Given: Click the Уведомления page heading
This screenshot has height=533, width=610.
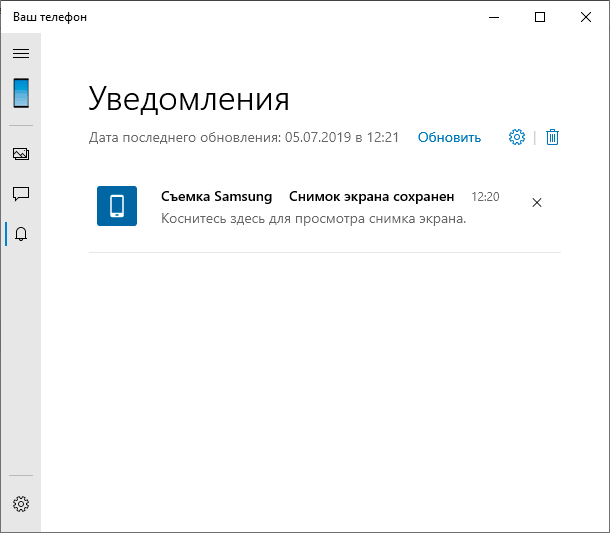Looking at the screenshot, I should pyautogui.click(x=189, y=98).
